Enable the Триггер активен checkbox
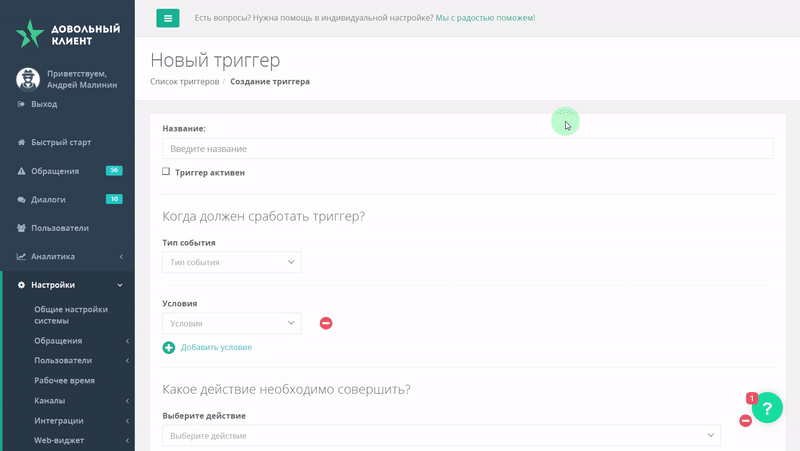This screenshot has height=451, width=800. click(166, 171)
